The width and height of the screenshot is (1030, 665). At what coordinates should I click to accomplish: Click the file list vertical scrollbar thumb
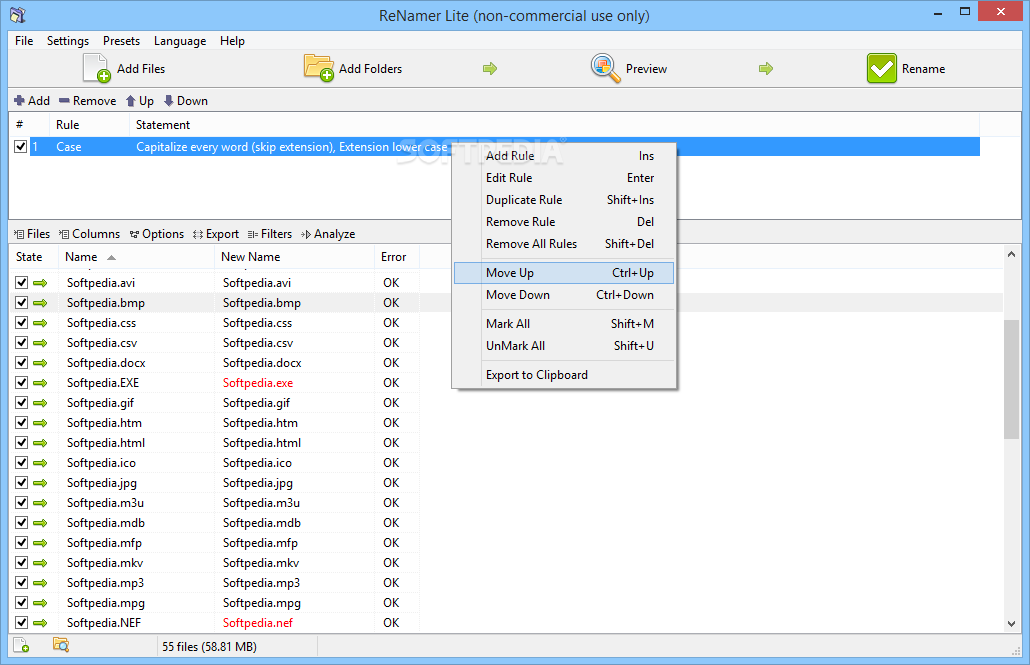(1011, 379)
